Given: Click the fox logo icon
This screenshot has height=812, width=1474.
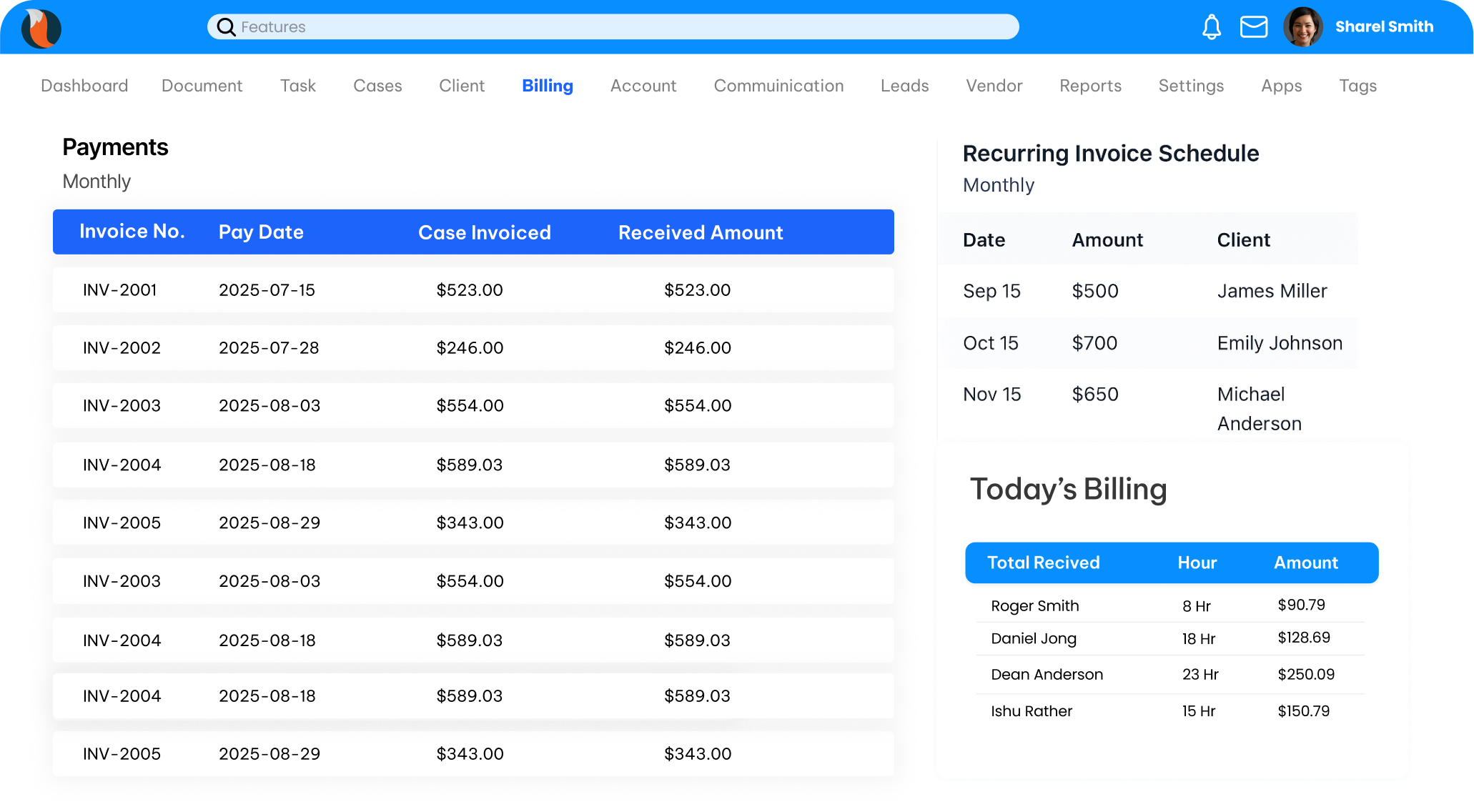Looking at the screenshot, I should pos(41,28).
